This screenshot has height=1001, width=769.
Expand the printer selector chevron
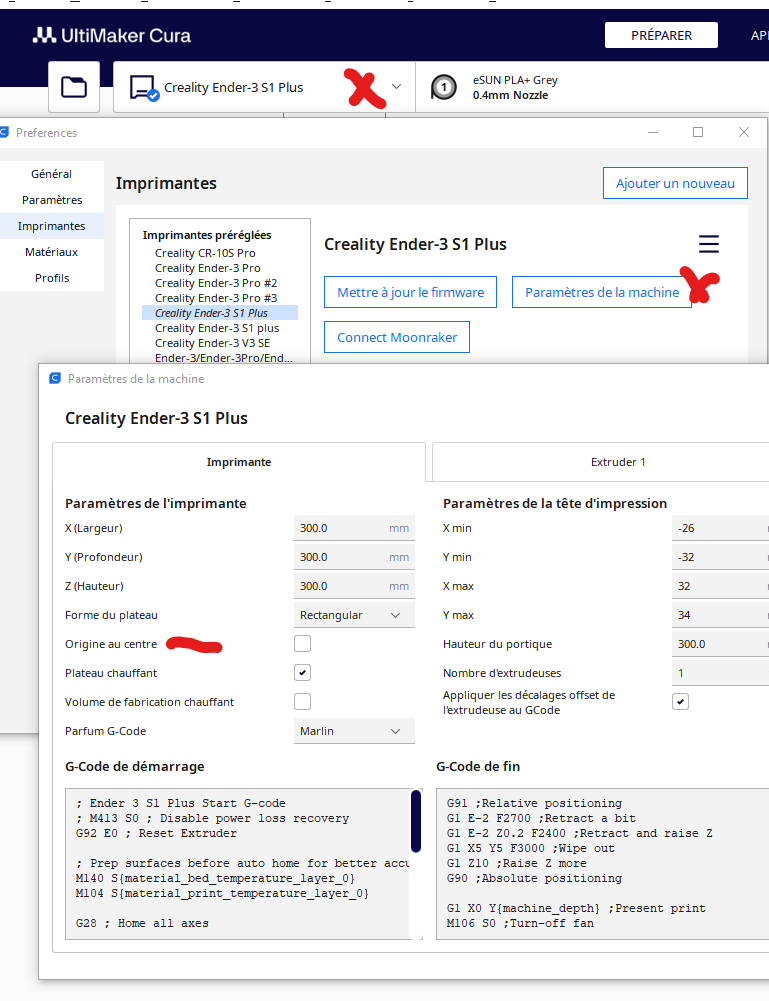396,87
